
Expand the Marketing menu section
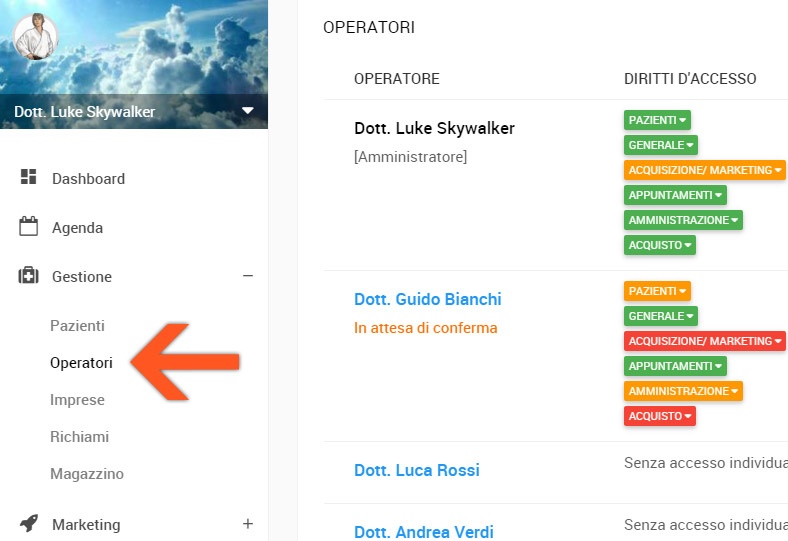(x=248, y=524)
